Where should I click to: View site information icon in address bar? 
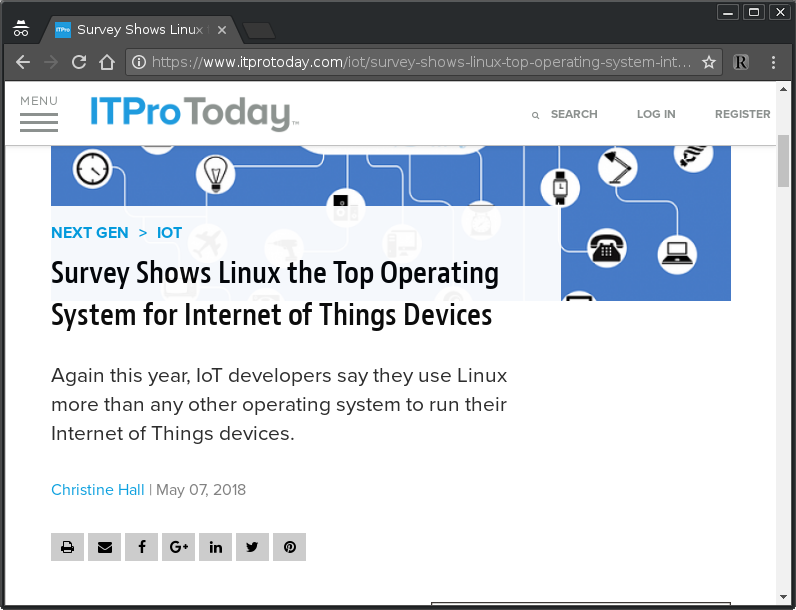click(139, 62)
